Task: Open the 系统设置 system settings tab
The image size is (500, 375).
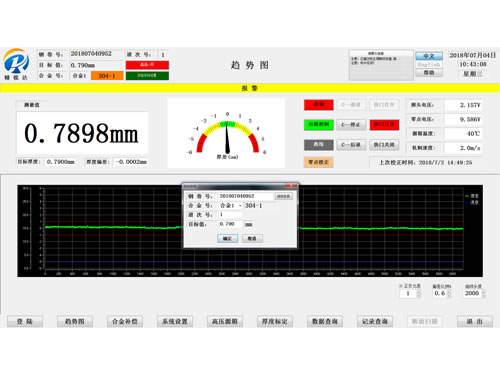Action: 175,321
